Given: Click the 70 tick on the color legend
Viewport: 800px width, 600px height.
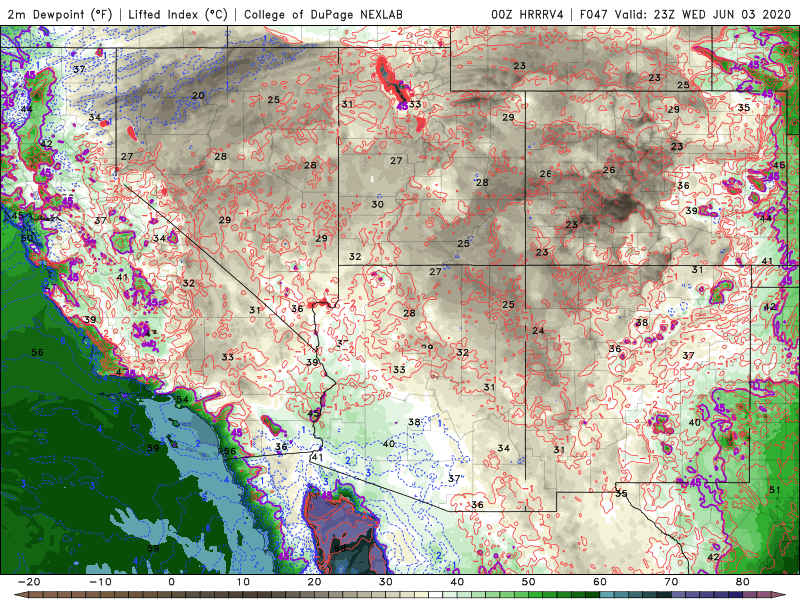Looking at the screenshot, I should click(671, 582).
